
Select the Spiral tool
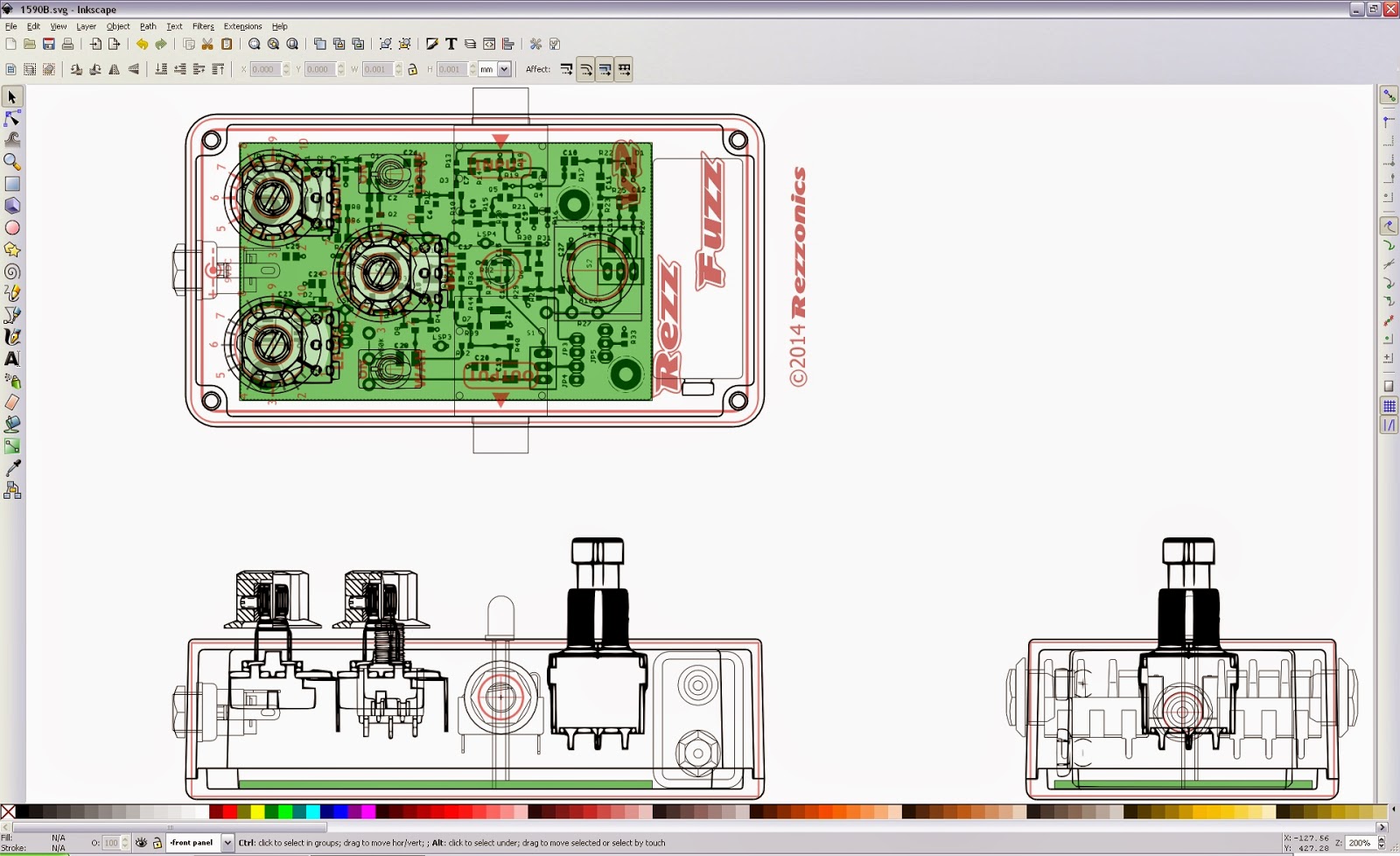tap(12, 271)
